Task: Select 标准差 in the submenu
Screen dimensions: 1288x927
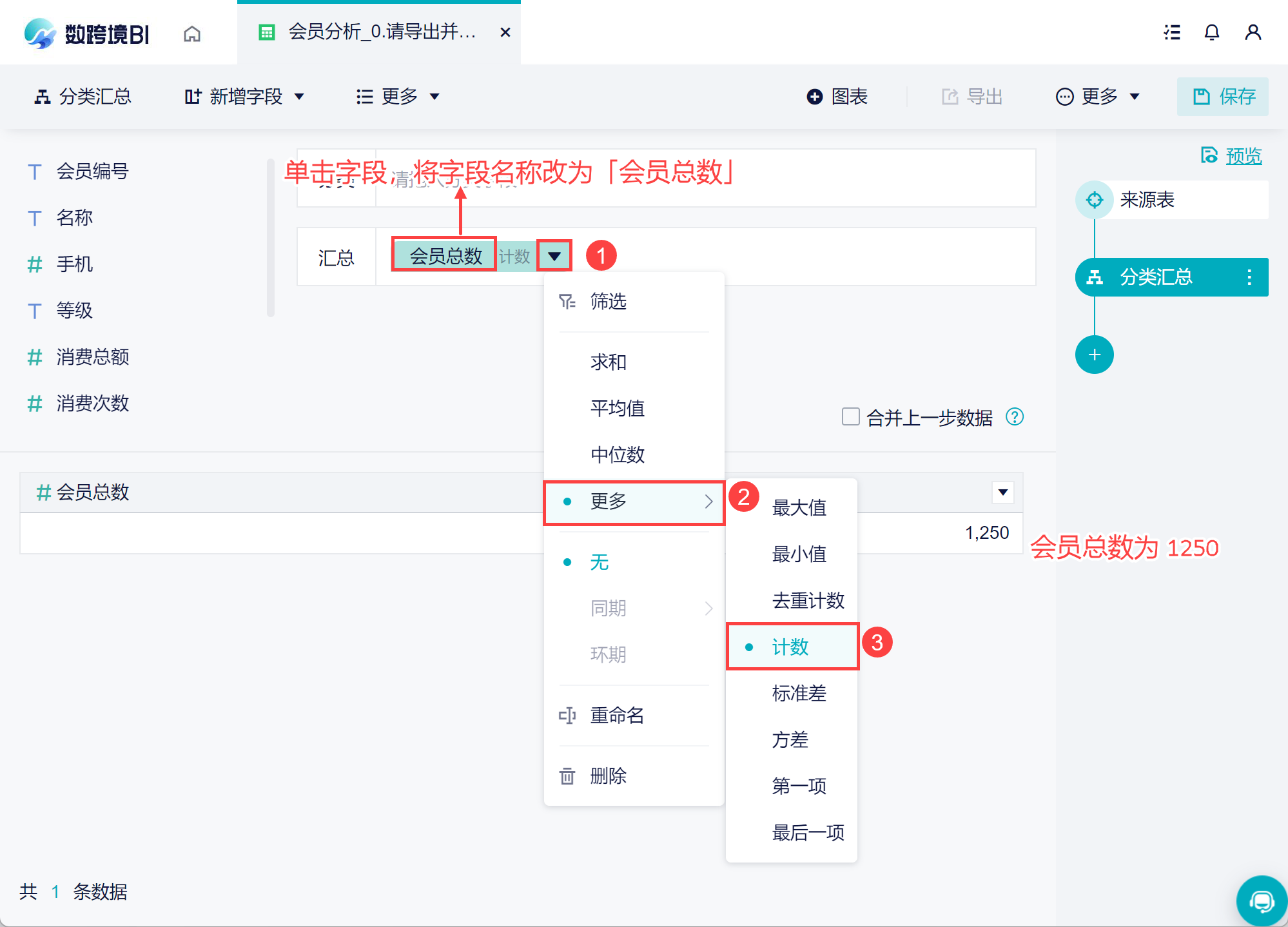Action: tap(792, 693)
